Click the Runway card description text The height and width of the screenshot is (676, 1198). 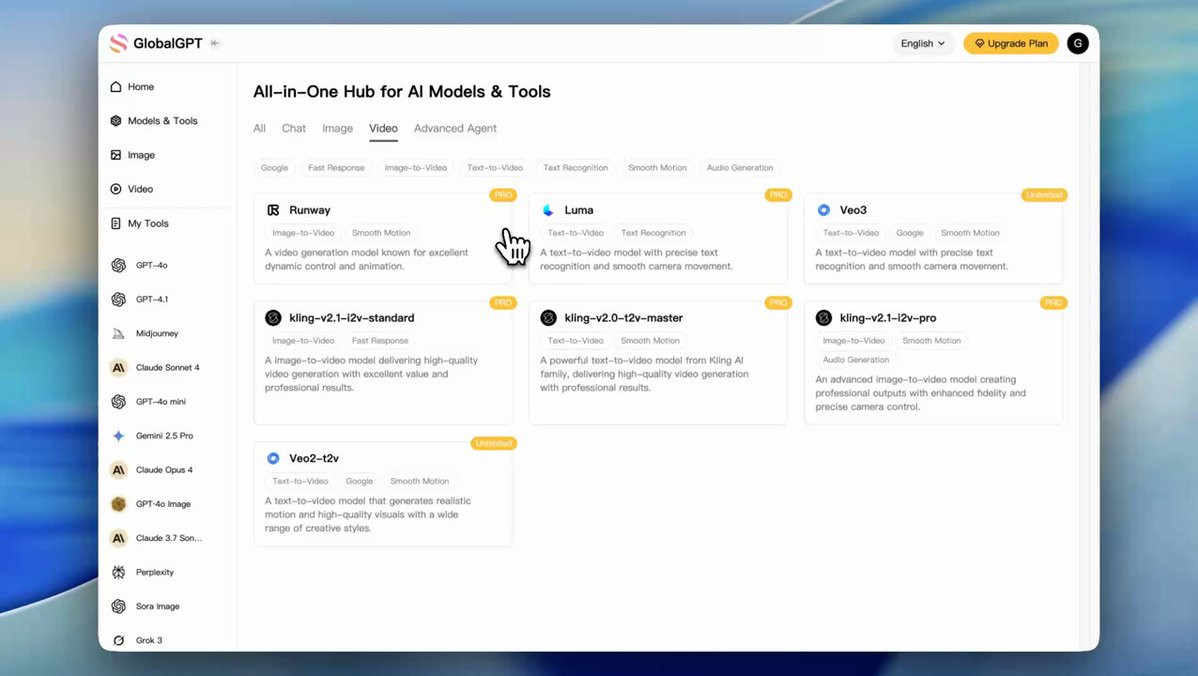tap(366, 260)
